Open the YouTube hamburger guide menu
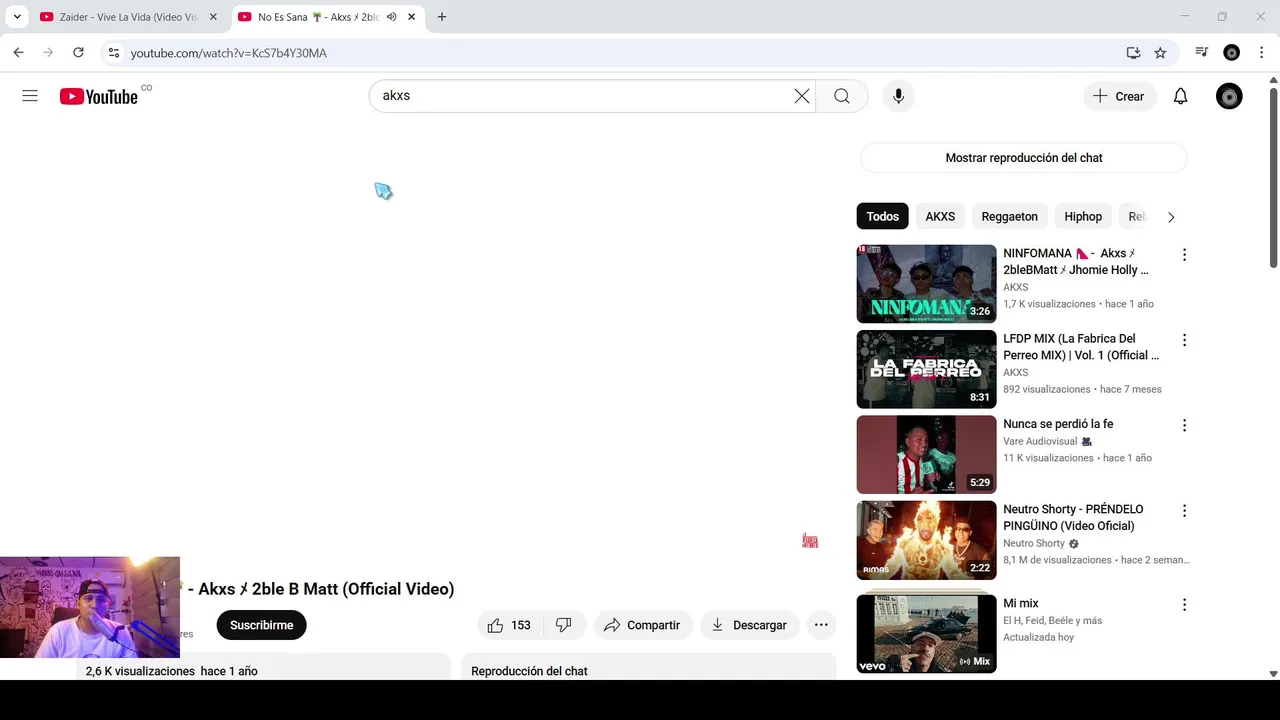The height and width of the screenshot is (720, 1280). tap(30, 96)
